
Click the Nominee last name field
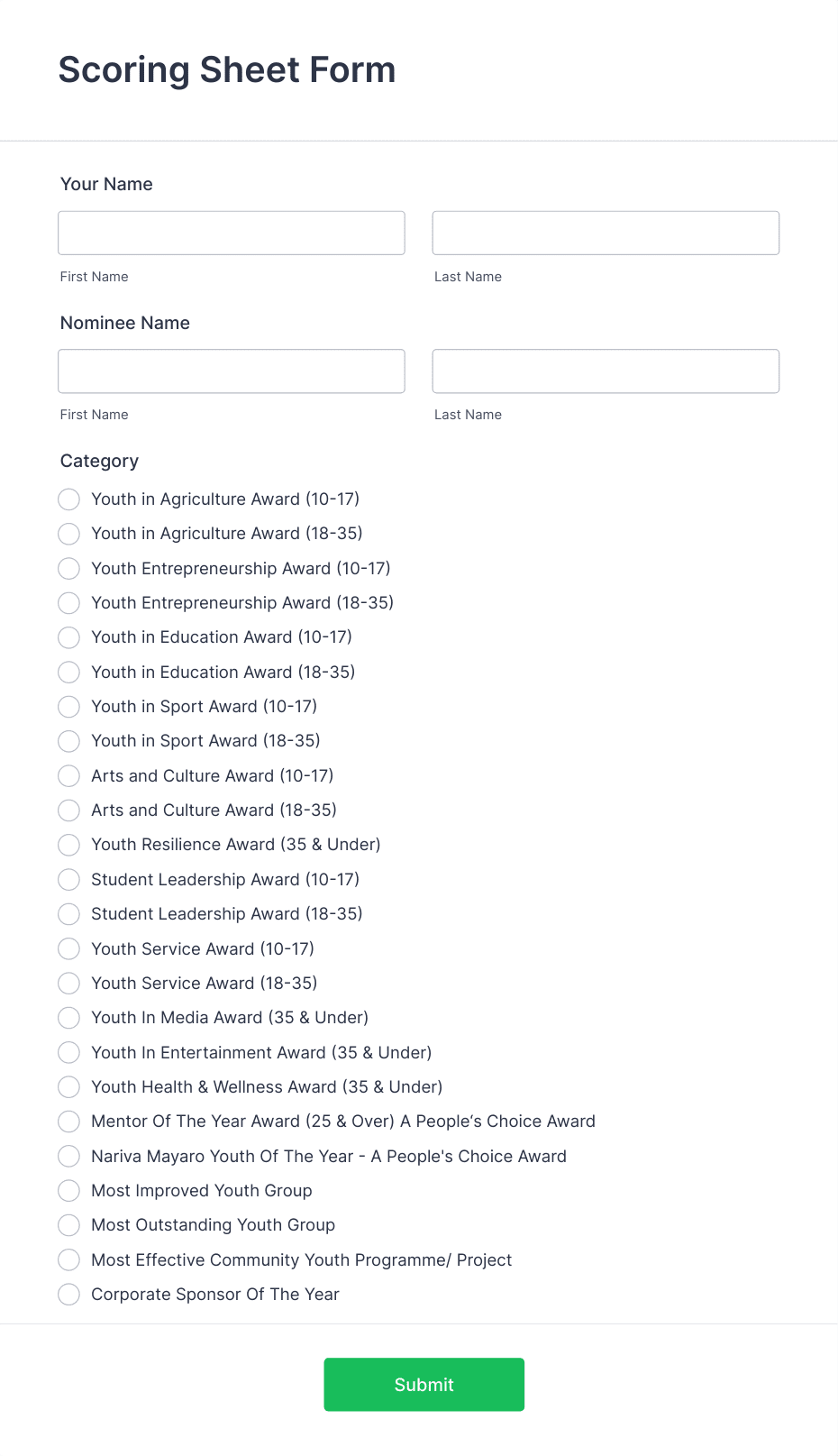[x=605, y=371]
